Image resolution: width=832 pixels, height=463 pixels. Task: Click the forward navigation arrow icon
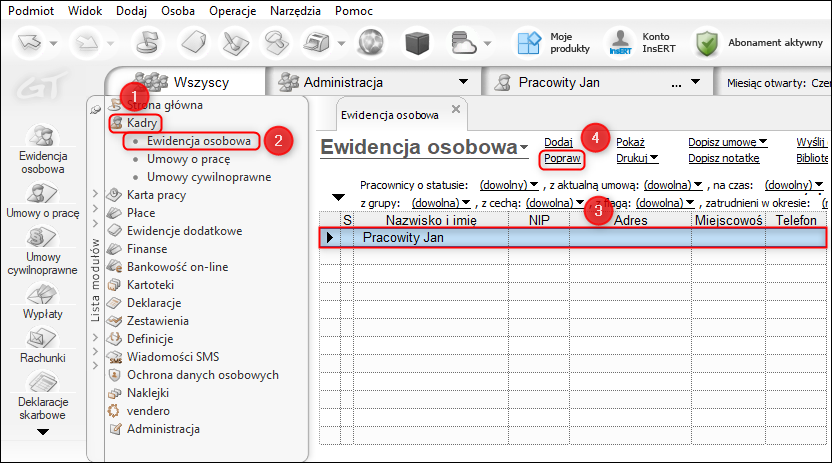86,42
